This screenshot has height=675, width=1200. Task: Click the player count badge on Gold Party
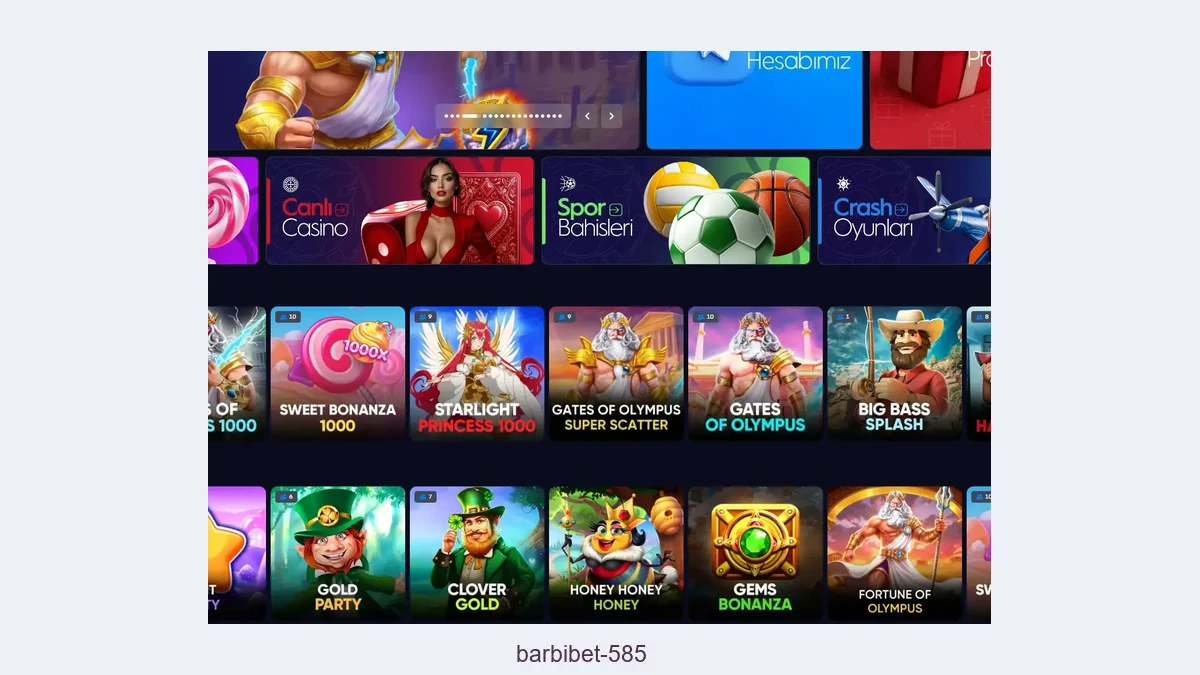(x=287, y=497)
